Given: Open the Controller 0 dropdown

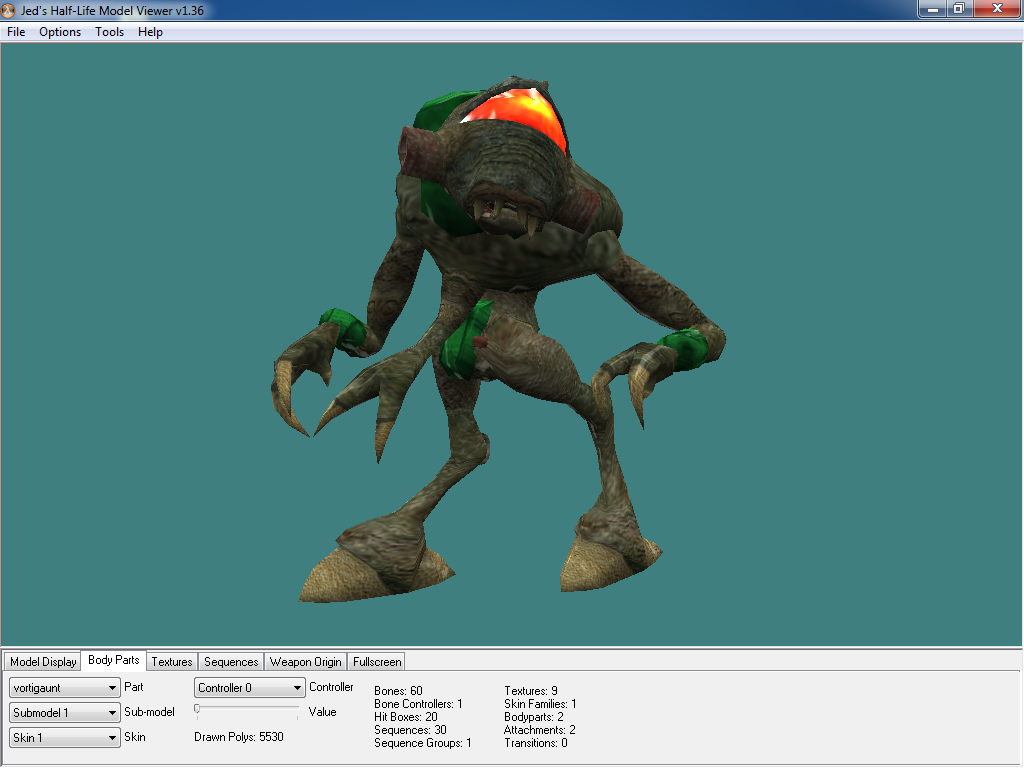Looking at the screenshot, I should [250, 688].
